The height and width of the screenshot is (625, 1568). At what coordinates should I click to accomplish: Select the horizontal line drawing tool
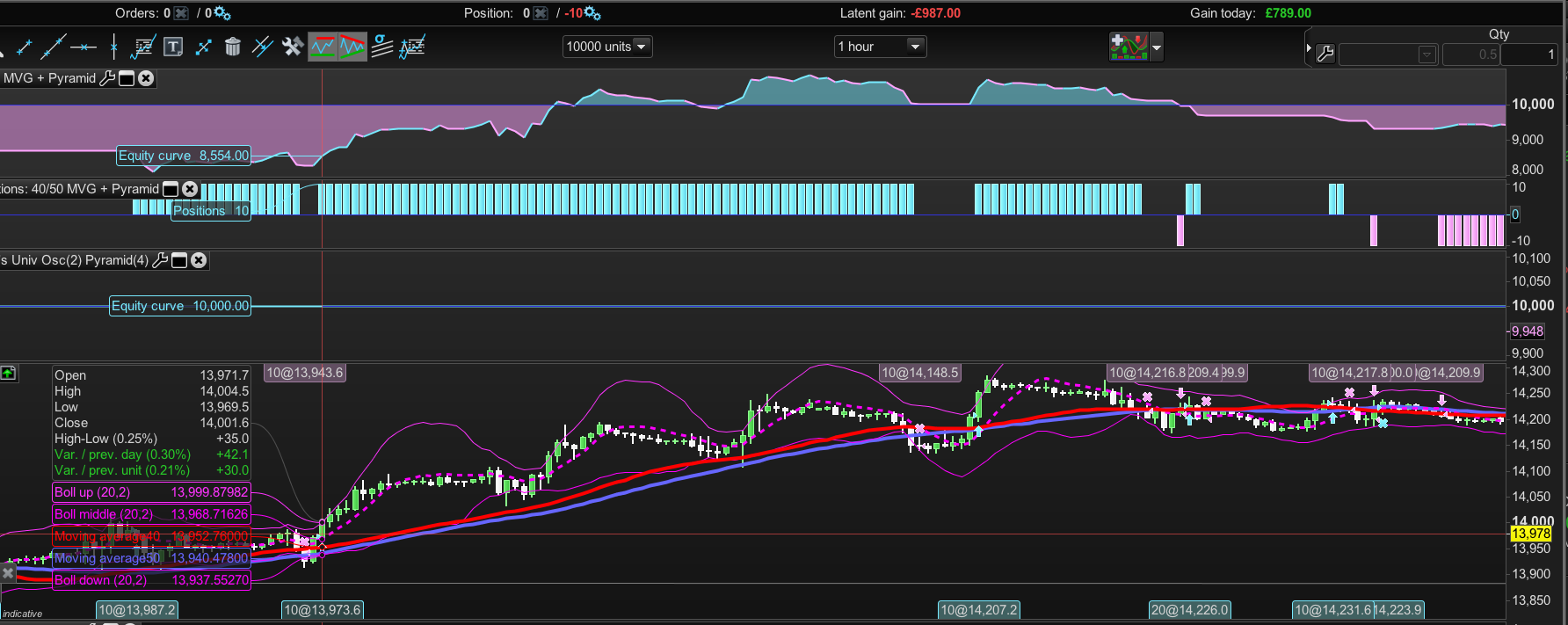coord(83,47)
